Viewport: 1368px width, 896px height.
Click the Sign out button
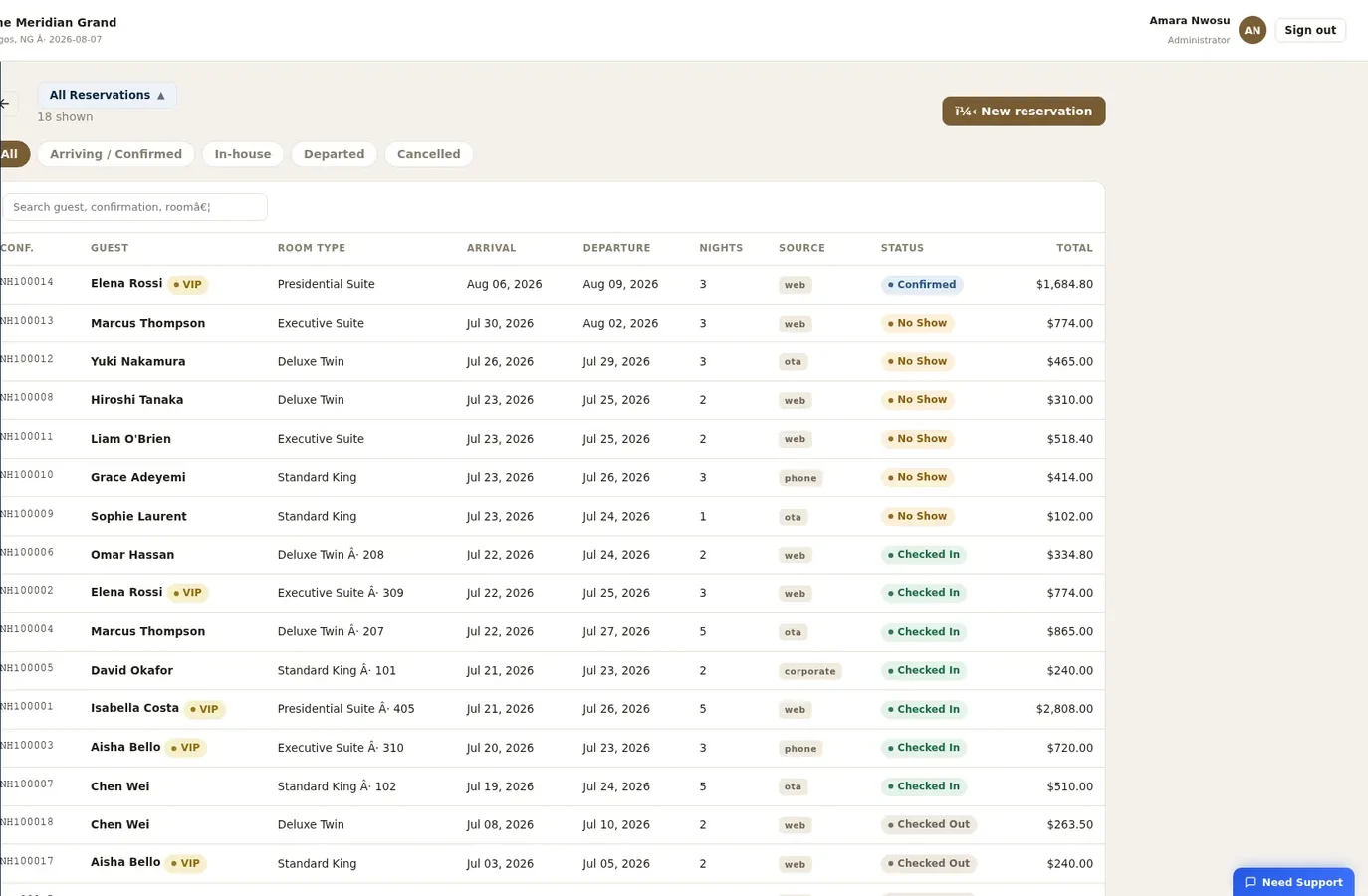tap(1310, 30)
